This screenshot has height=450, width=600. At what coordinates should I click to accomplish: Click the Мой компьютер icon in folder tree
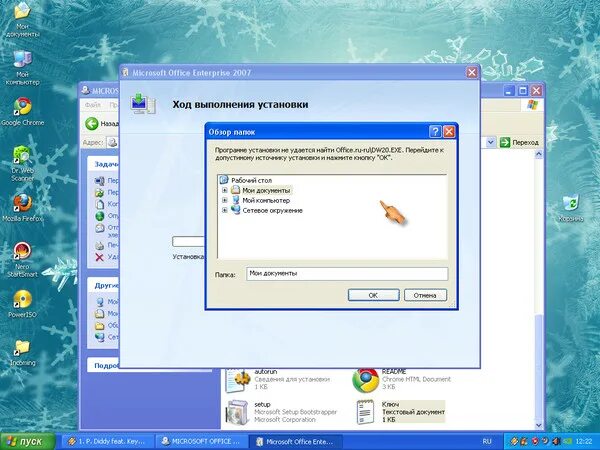point(235,200)
